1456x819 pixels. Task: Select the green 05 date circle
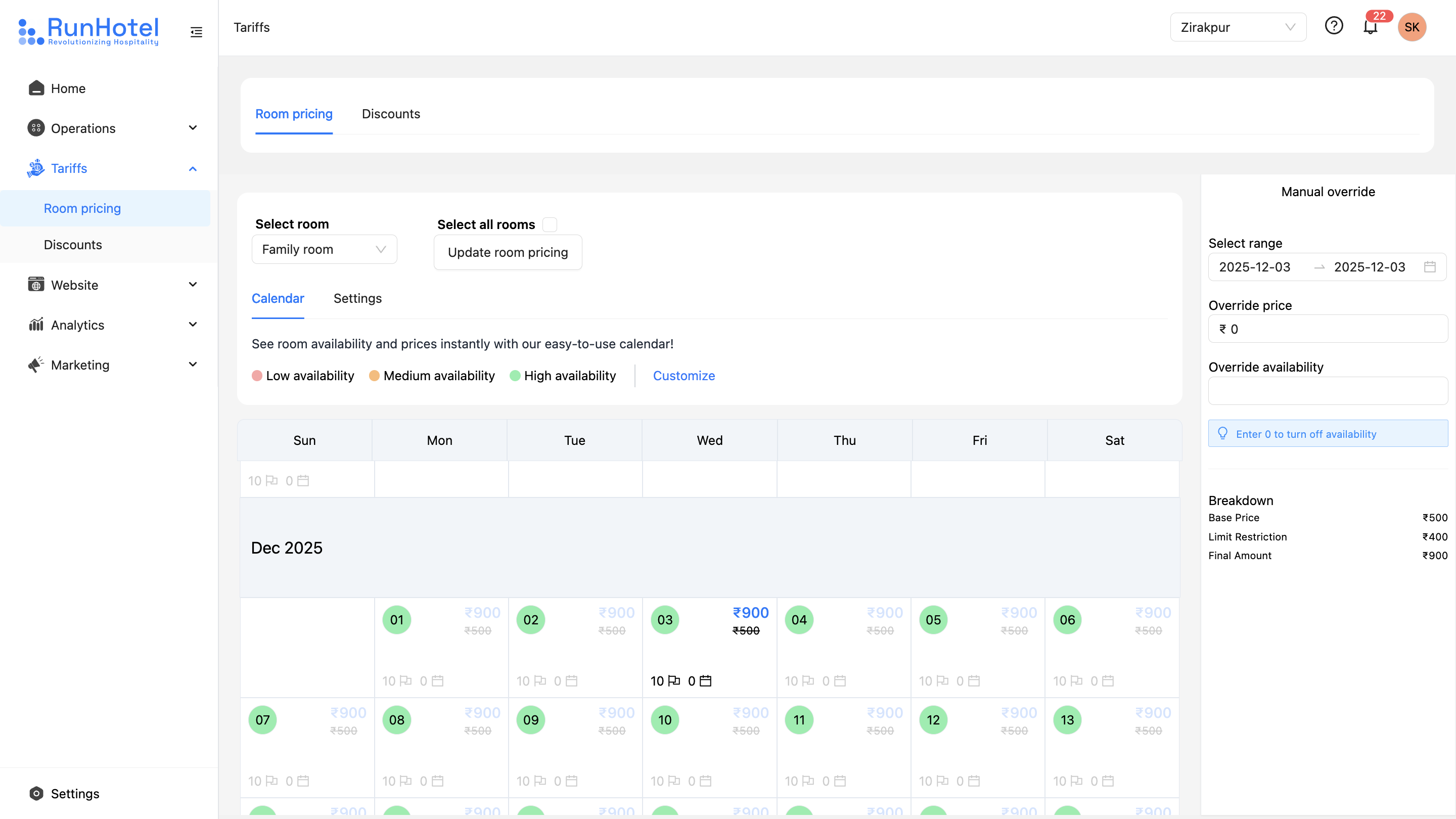pyautogui.click(x=933, y=619)
